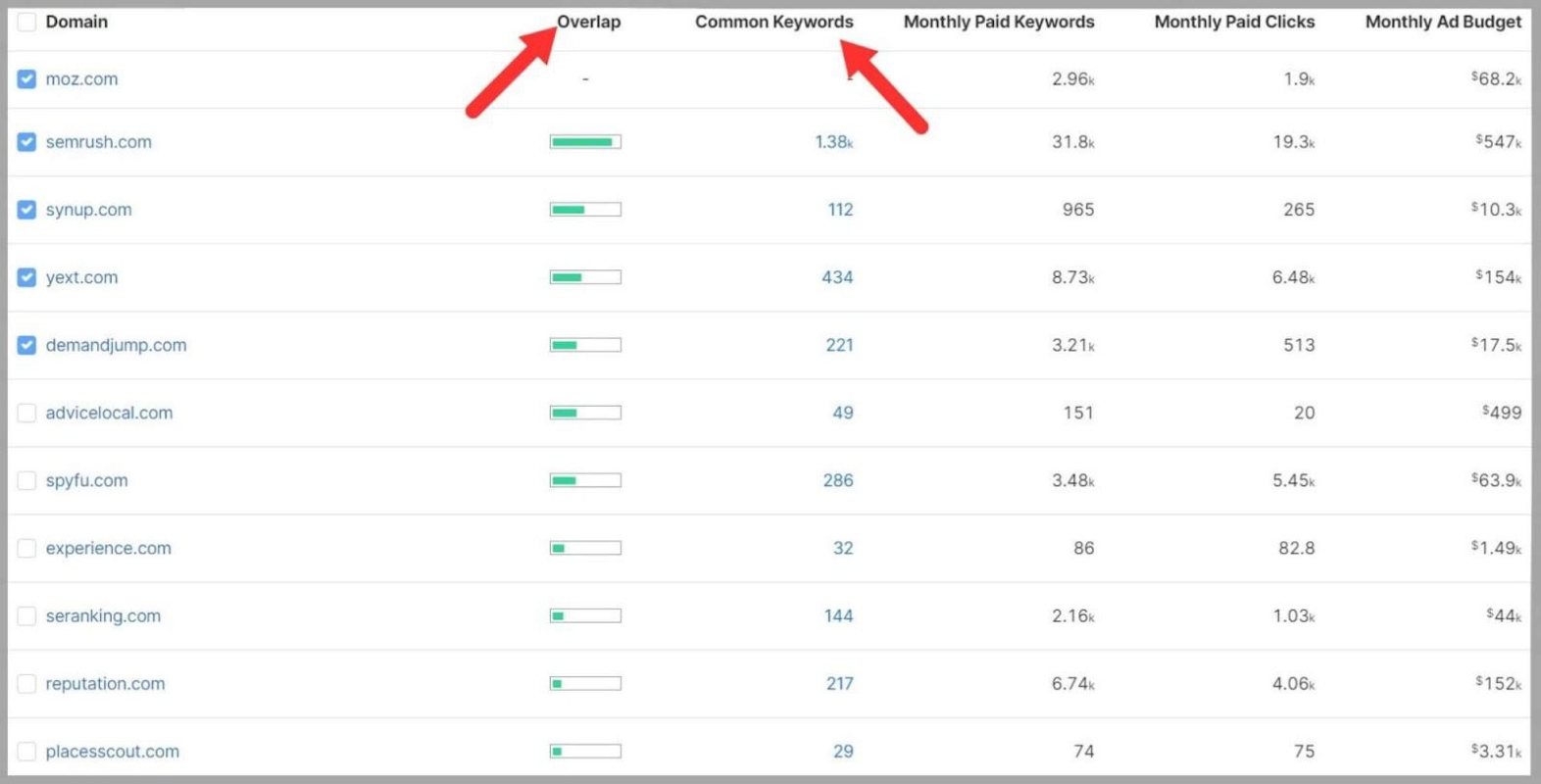This screenshot has height=784, width=1541.
Task: Select spyfu.com's 5.45k paid clicks value
Action: pos(1293,480)
